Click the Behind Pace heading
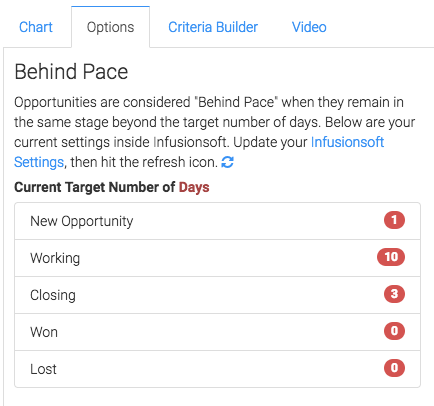The width and height of the screenshot is (434, 406). (71, 72)
